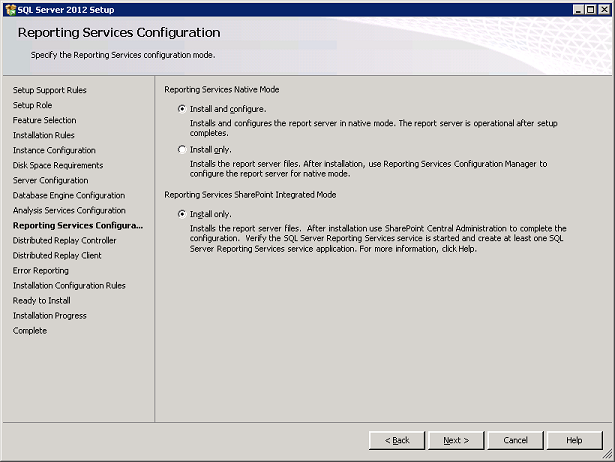Click the Next button

456,440
